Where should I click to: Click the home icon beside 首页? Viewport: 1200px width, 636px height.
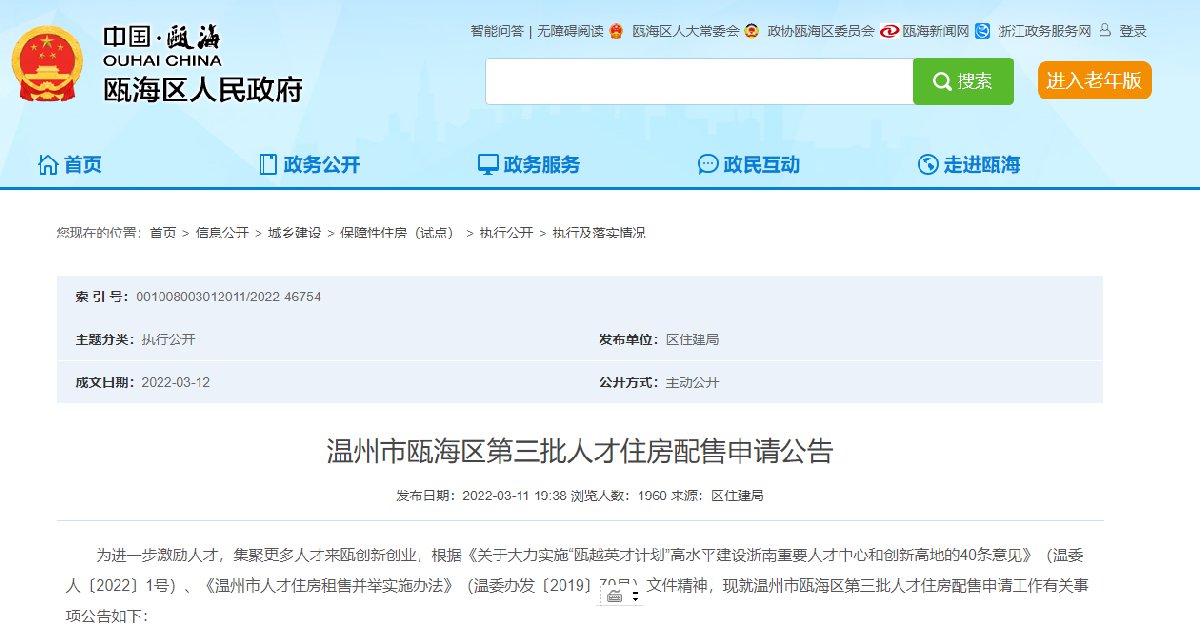coord(47,165)
